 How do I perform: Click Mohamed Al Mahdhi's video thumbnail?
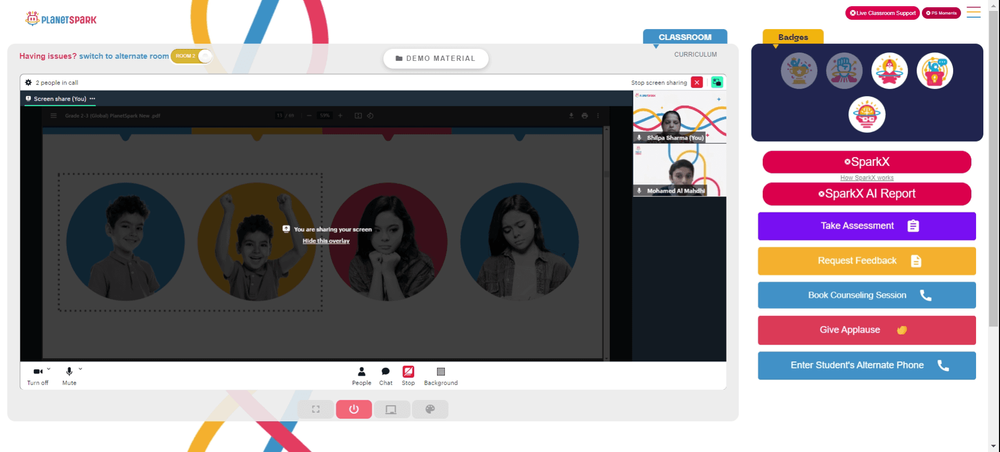(x=679, y=170)
